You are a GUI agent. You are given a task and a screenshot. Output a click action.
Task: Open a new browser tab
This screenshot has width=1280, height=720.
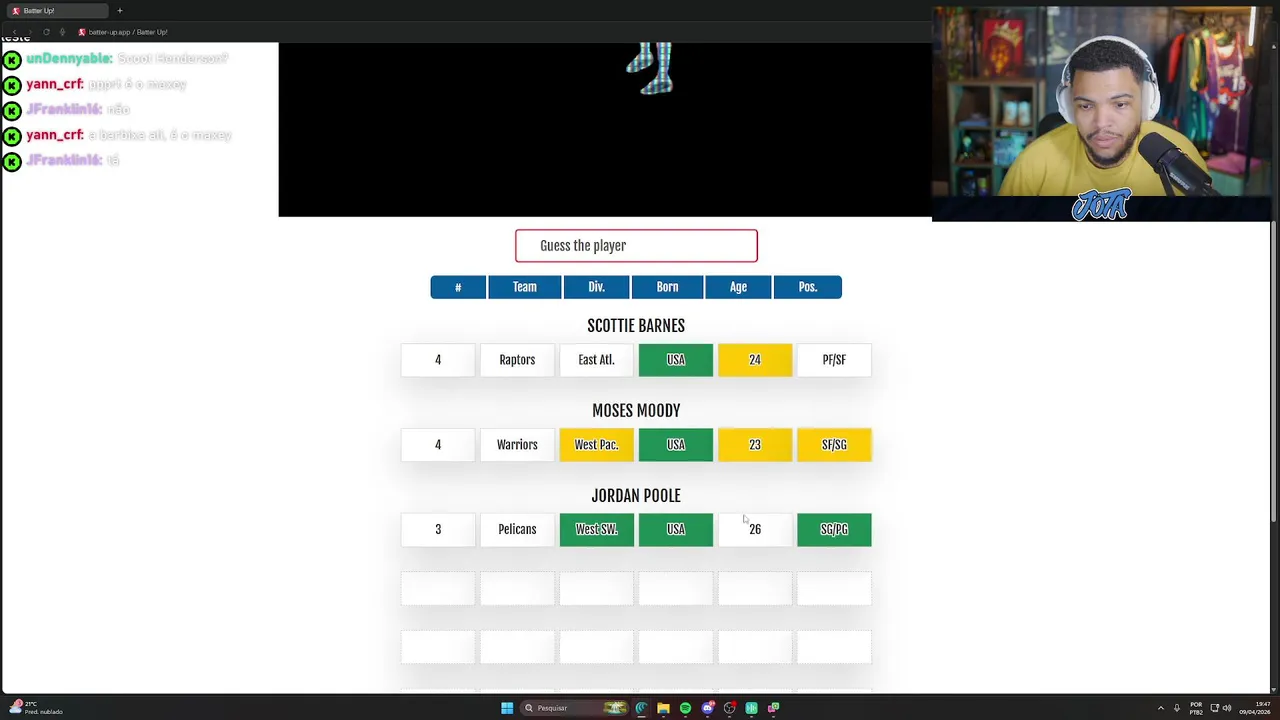pos(119,11)
